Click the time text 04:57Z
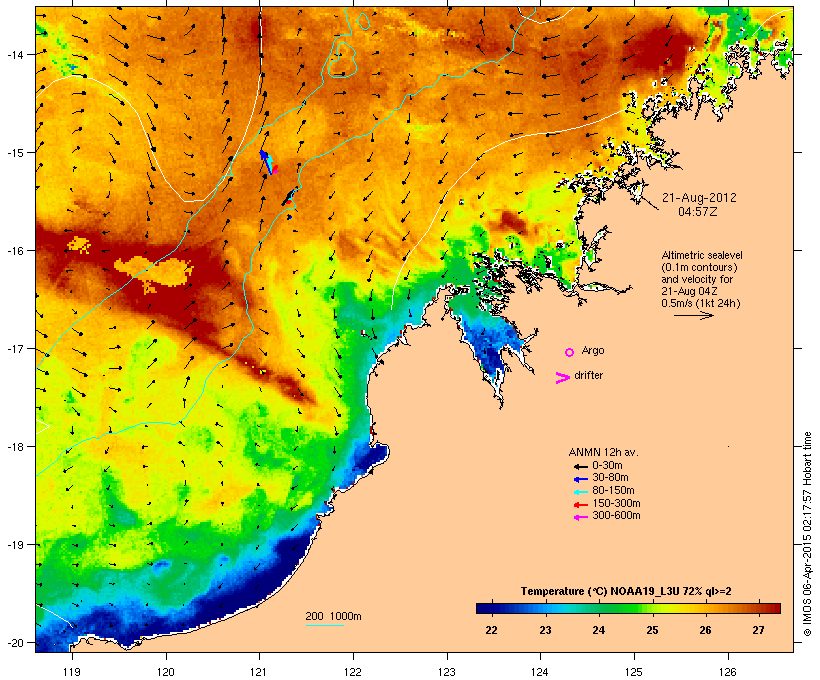The width and height of the screenshot is (820, 680). click(x=698, y=212)
